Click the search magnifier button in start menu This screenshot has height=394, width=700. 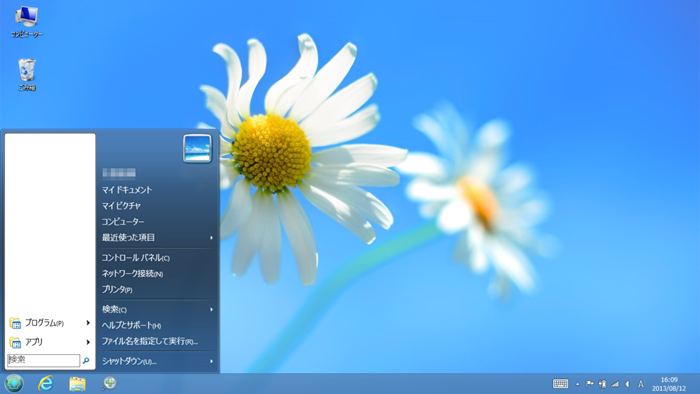[86, 360]
